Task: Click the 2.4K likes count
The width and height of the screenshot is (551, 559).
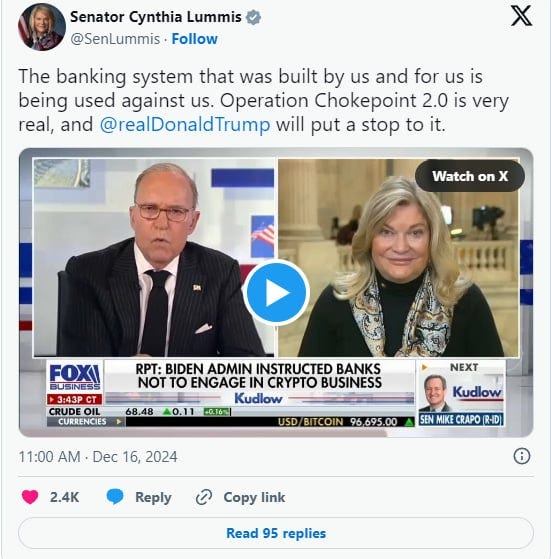Action: 65,497
